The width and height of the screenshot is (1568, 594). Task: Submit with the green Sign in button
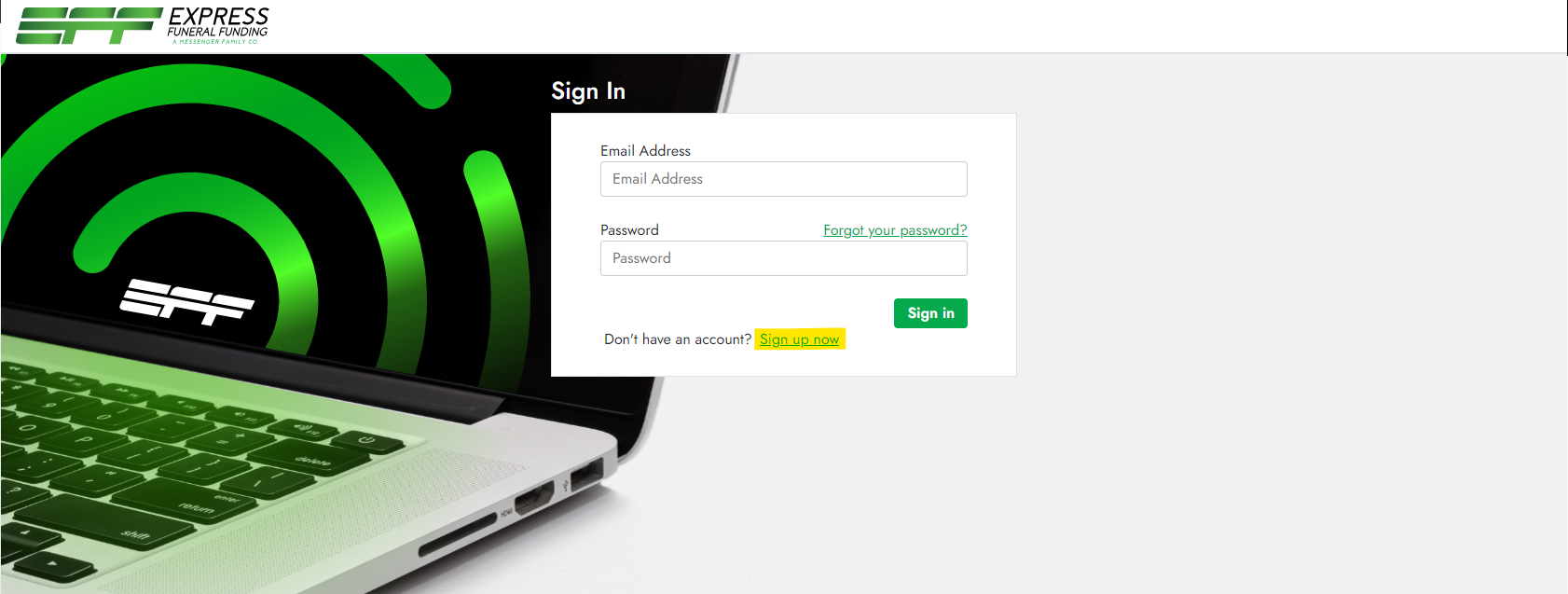pyautogui.click(x=930, y=313)
